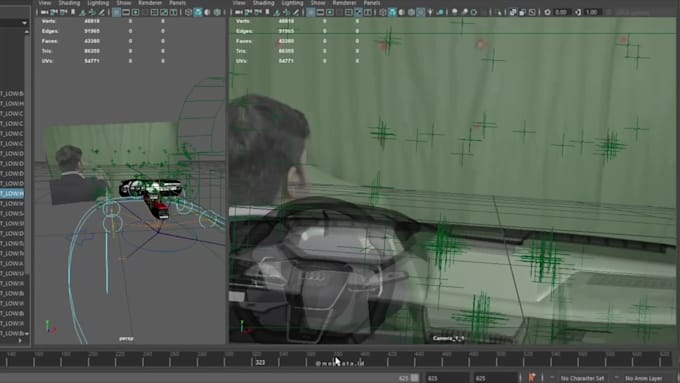
Task: Toggle Screen Space Ambient Occlusion in Camera_1_1 panel
Action: tap(454, 12)
